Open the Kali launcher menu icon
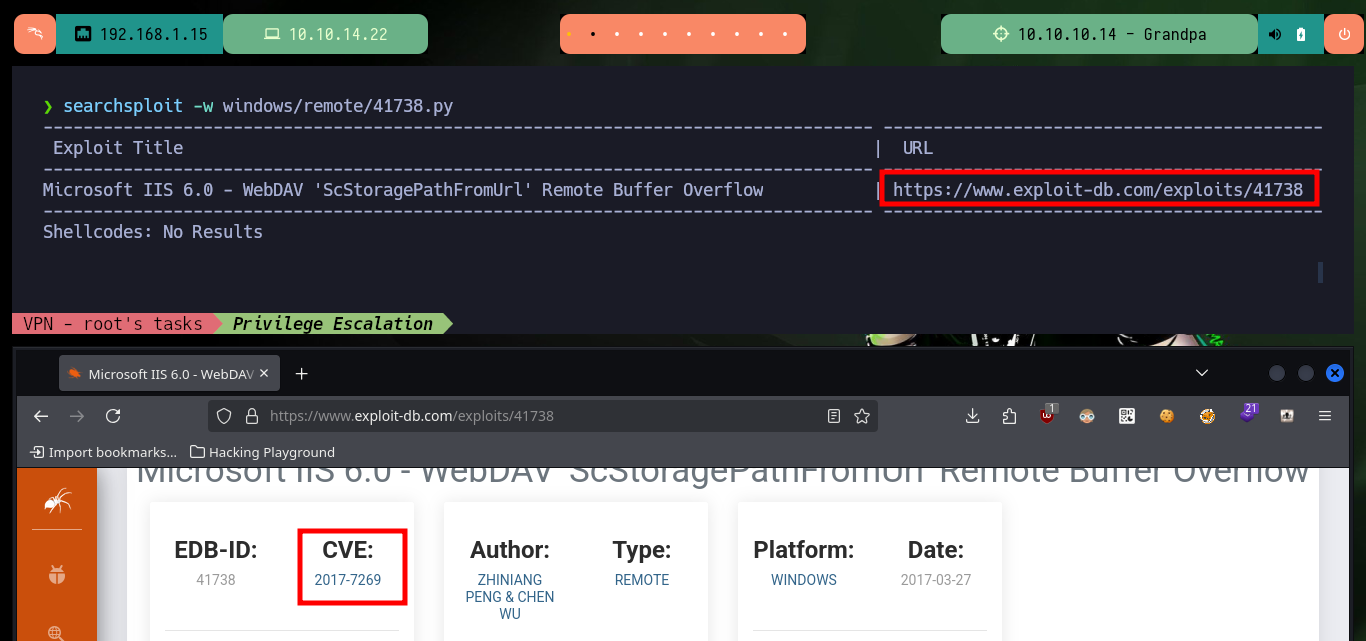This screenshot has width=1366, height=641. click(x=34, y=34)
